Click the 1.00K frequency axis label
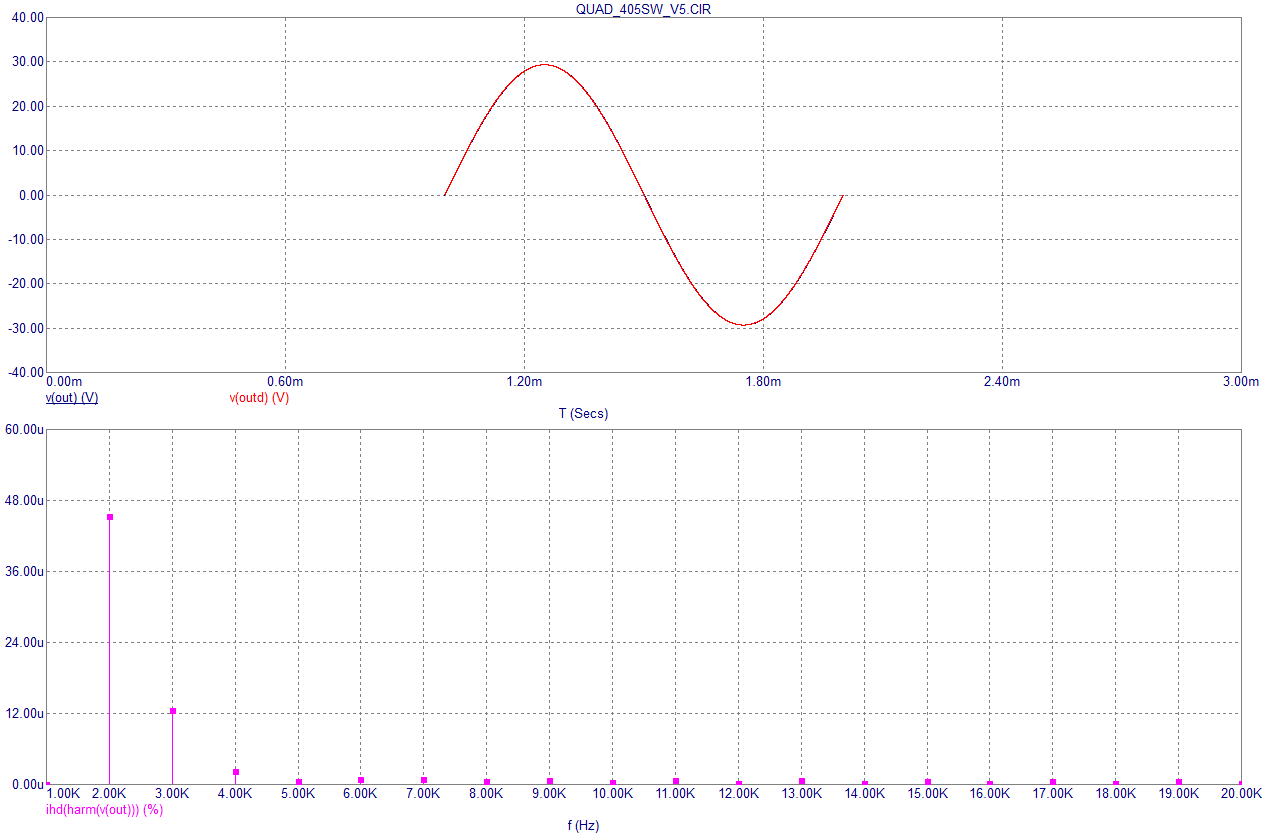The width and height of the screenshot is (1276, 839). click(64, 793)
